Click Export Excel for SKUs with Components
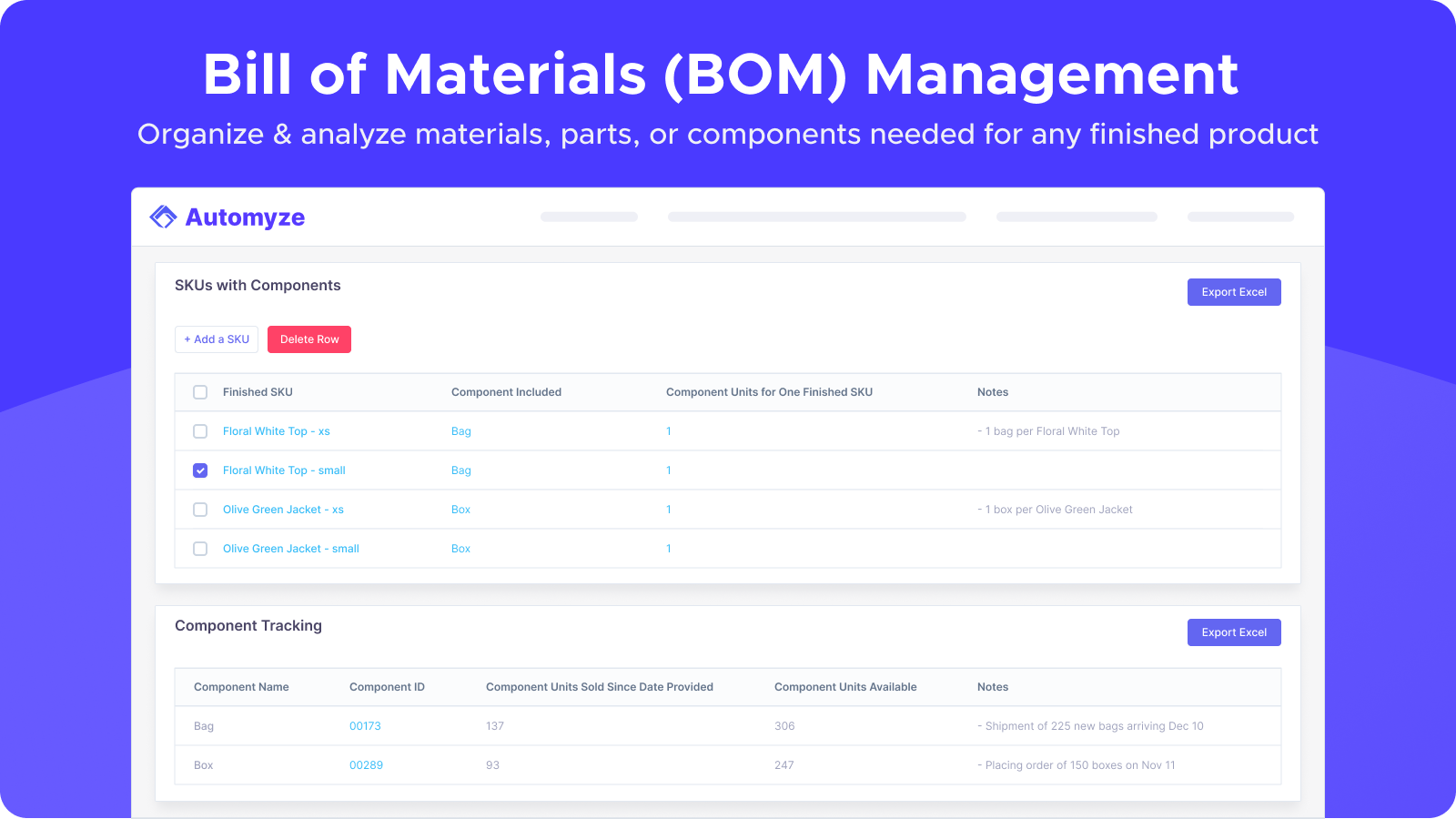Screen dimensions: 1456x819 coord(1234,291)
